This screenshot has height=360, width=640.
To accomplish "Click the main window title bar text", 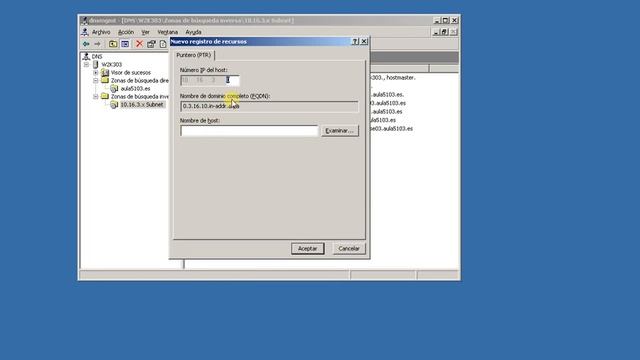I will [191, 20].
